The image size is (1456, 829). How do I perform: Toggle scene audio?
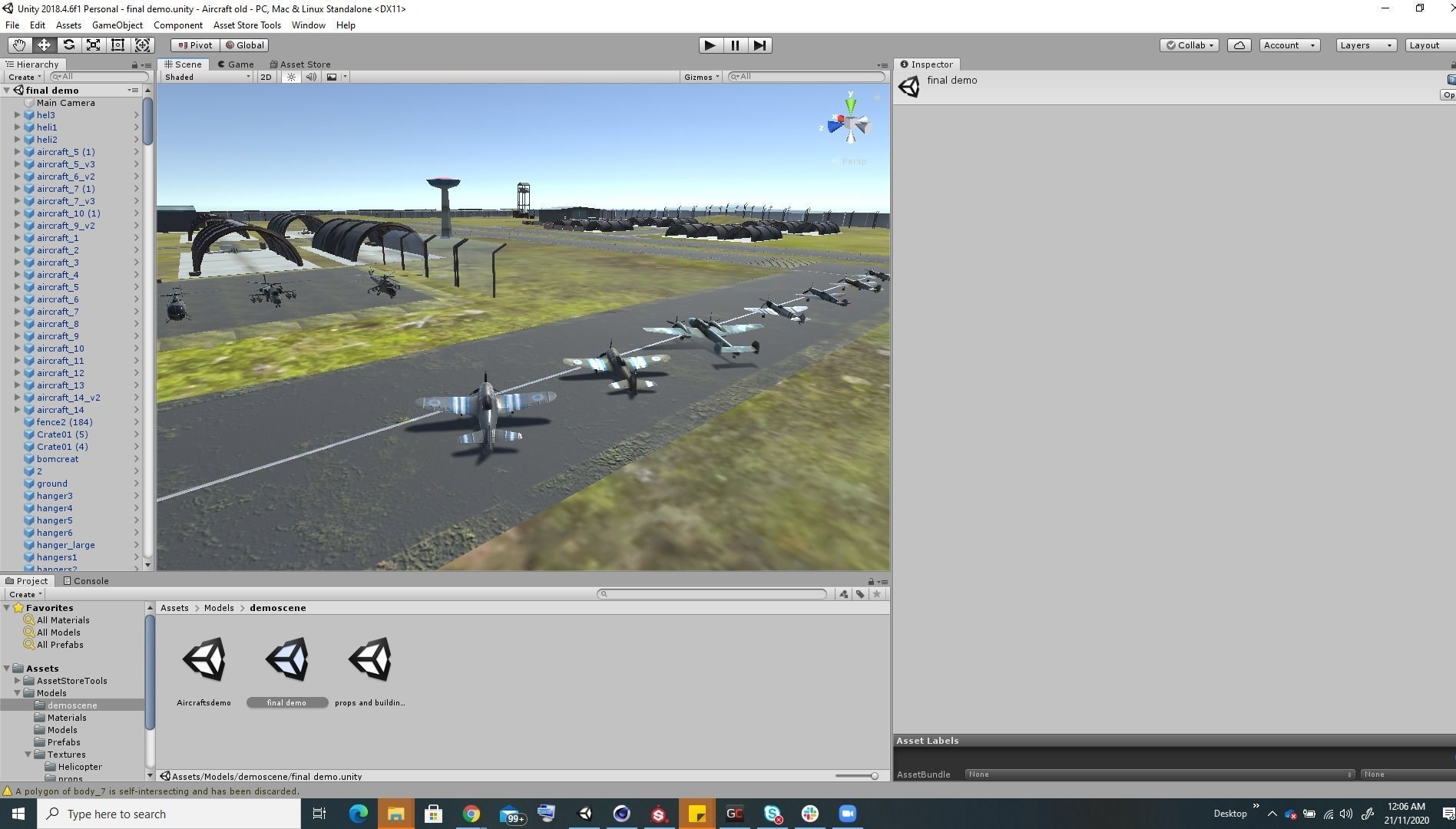tap(311, 77)
